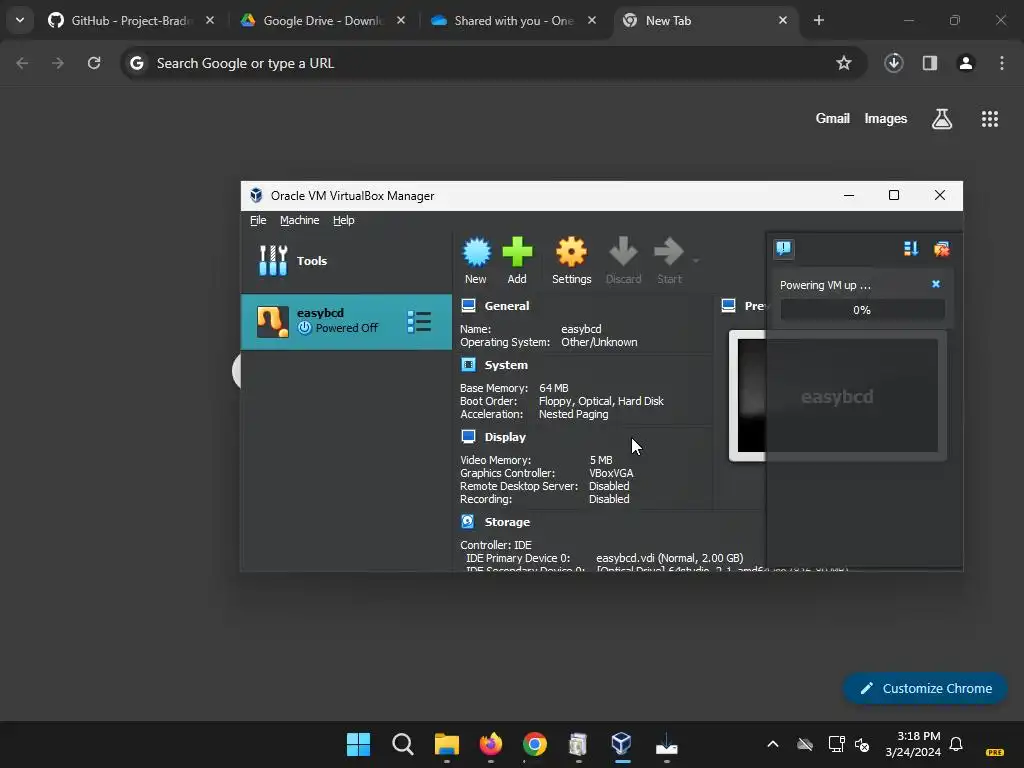
Task: Click the System section chip icon
Action: tap(468, 364)
